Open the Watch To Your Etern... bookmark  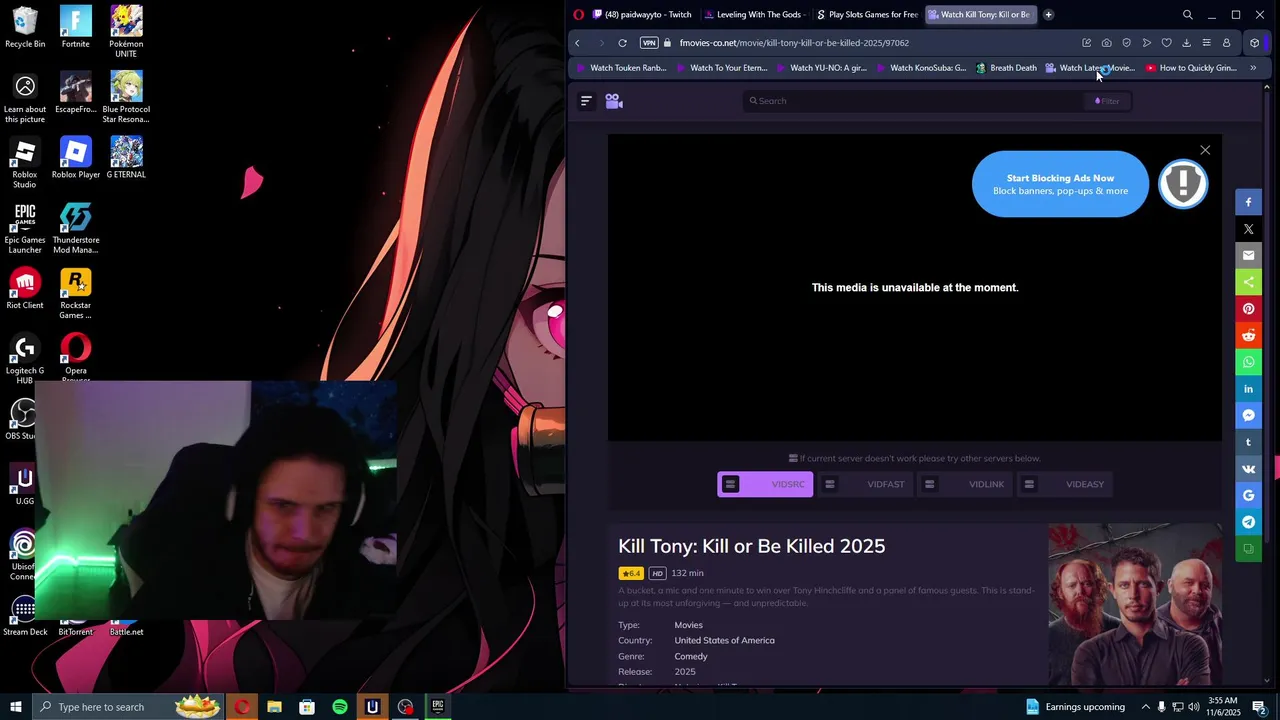point(721,68)
